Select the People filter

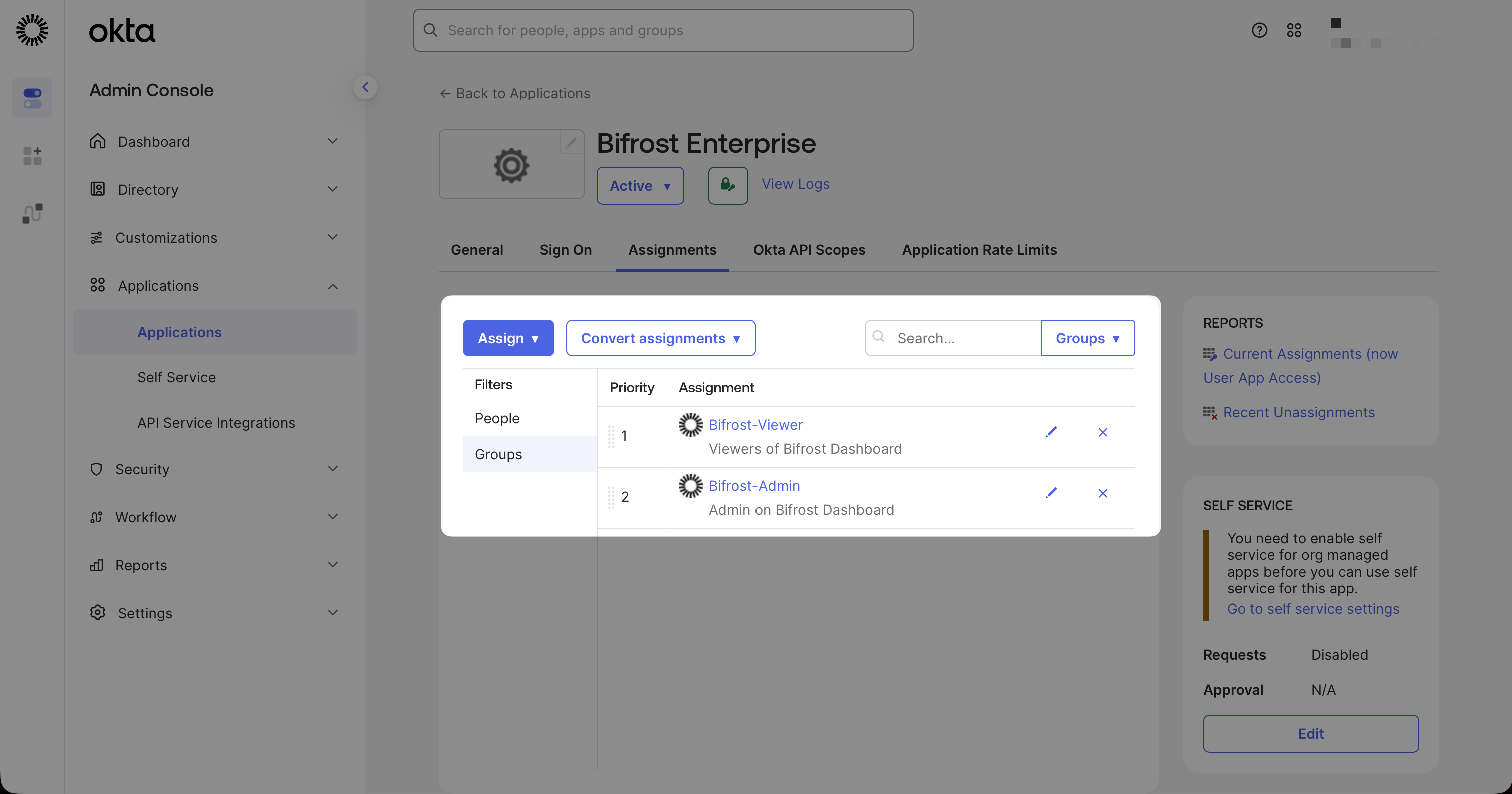pyautogui.click(x=529, y=418)
